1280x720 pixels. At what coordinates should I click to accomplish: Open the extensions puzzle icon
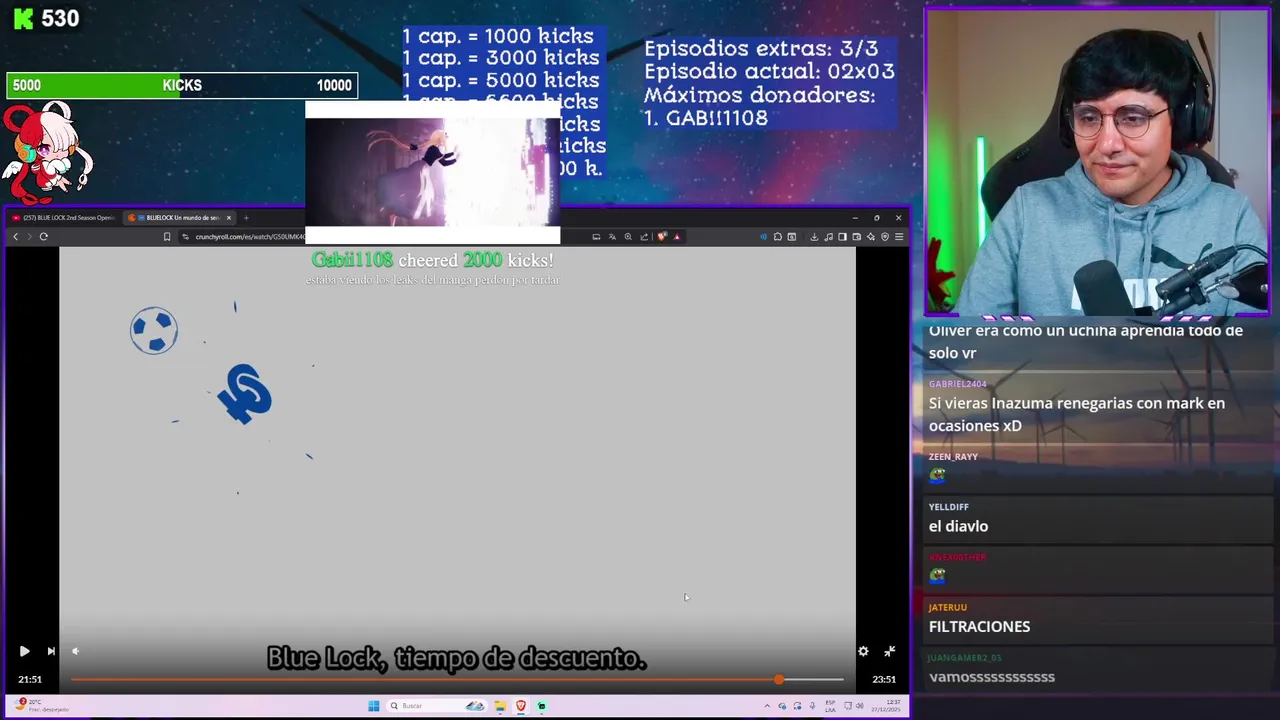[778, 237]
